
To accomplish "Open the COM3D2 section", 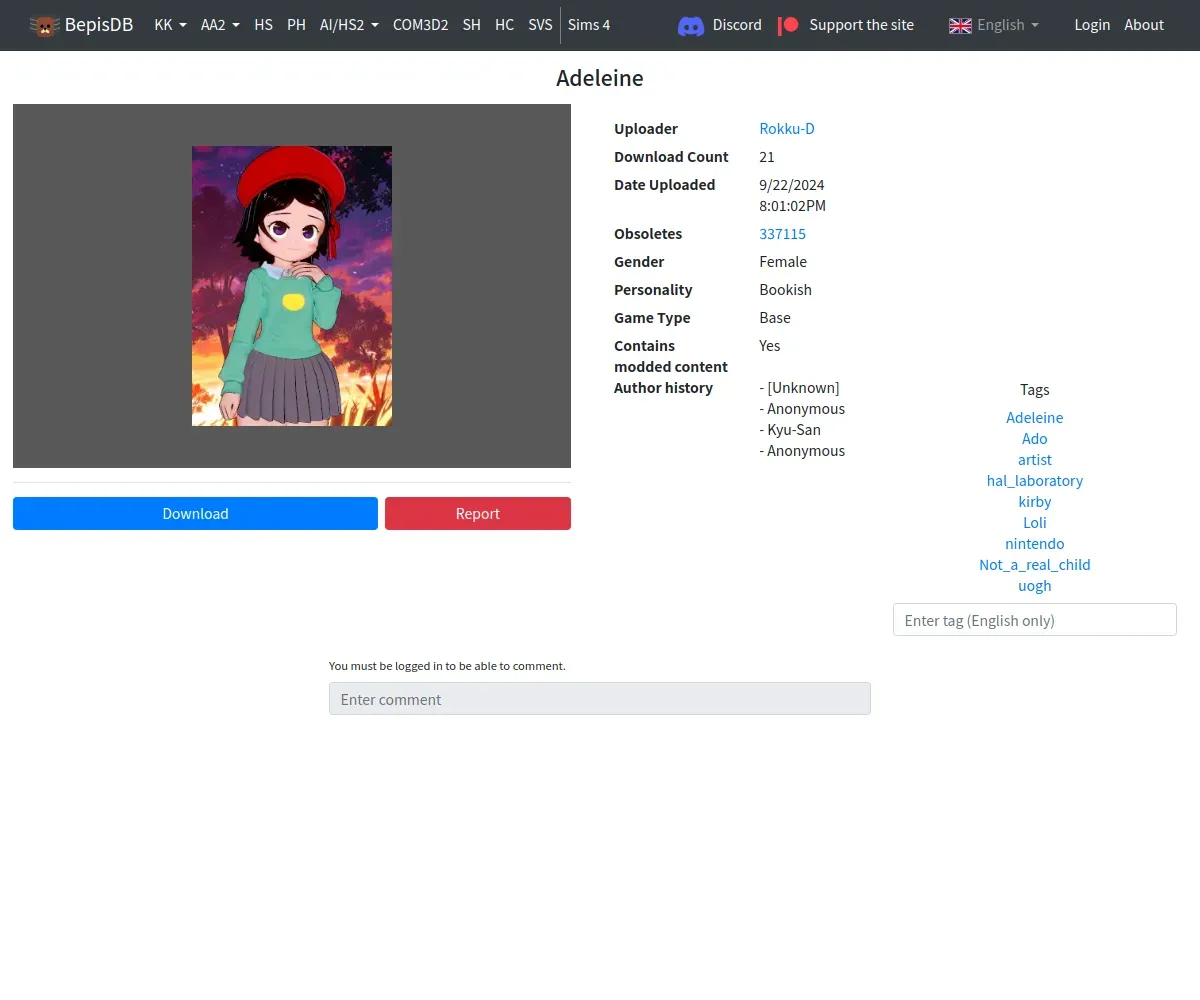I will 420,25.
